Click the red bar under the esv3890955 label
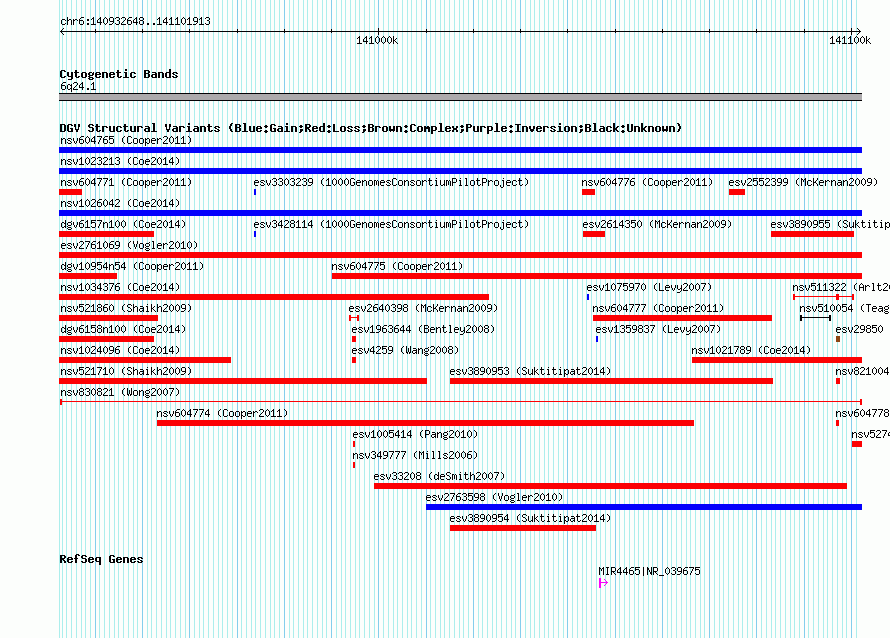This screenshot has width=890, height=638. coord(812,234)
